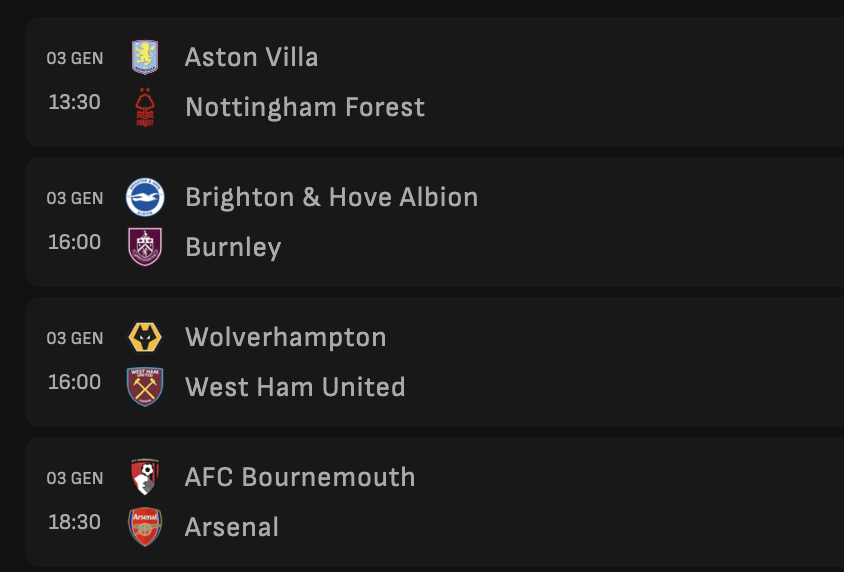Select the Wolverhampton wolf logo

coord(145,337)
